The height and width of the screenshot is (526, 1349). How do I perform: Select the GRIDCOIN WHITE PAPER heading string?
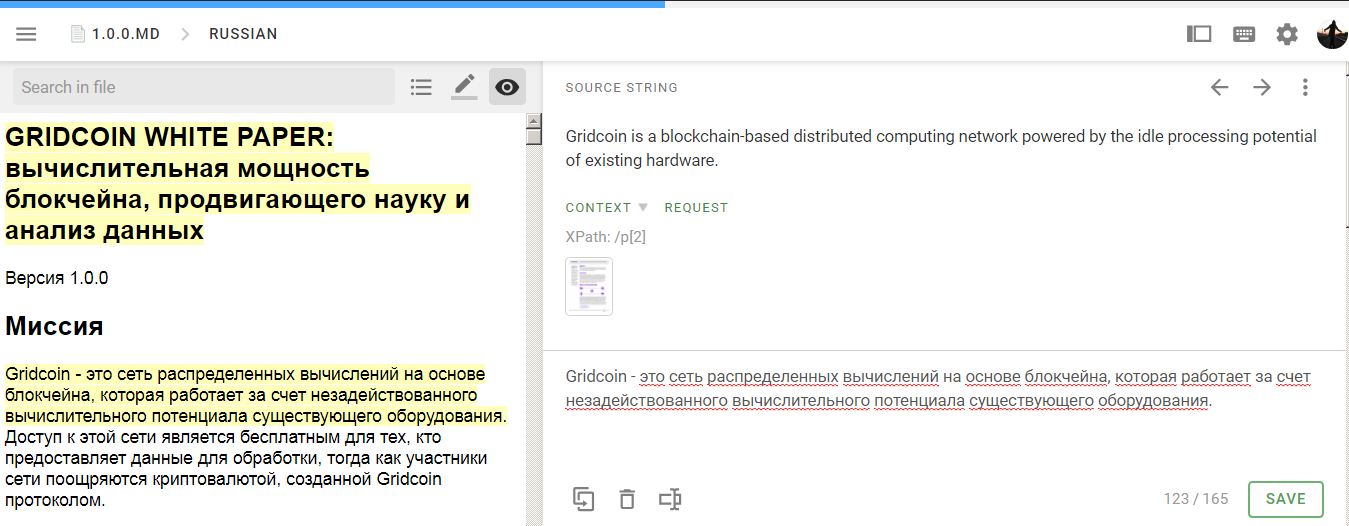(x=237, y=183)
